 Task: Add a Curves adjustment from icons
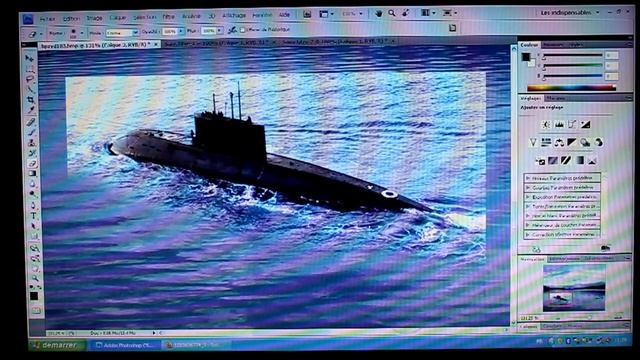coord(572,124)
